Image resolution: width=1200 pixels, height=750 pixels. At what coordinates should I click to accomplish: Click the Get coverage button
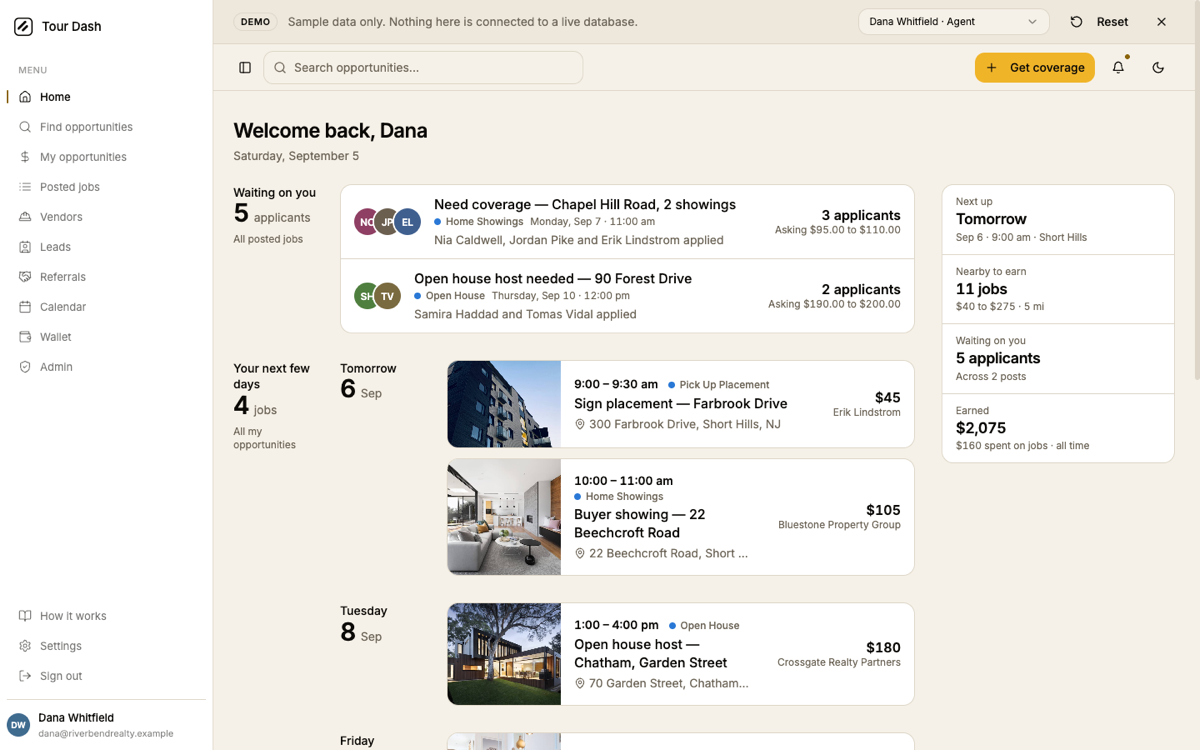point(1035,68)
